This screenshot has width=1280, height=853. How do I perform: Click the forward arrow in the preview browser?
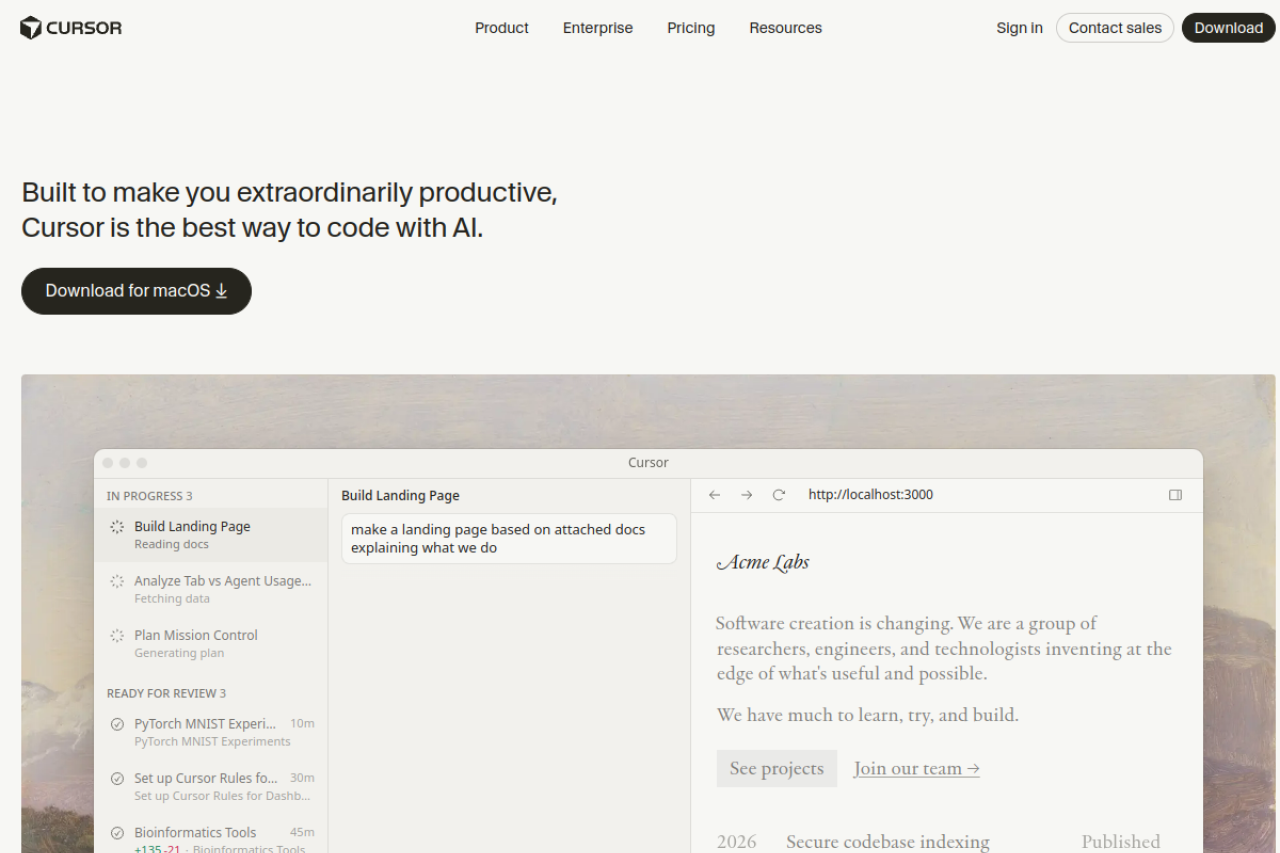tap(746, 495)
